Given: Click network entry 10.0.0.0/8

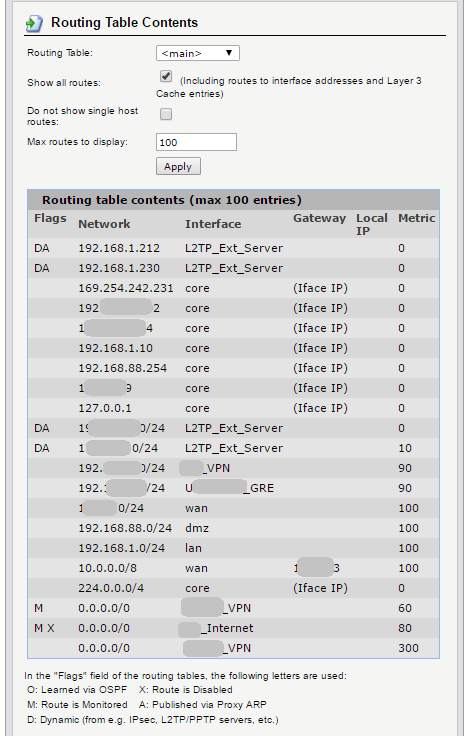Looking at the screenshot, I should coord(107,568).
